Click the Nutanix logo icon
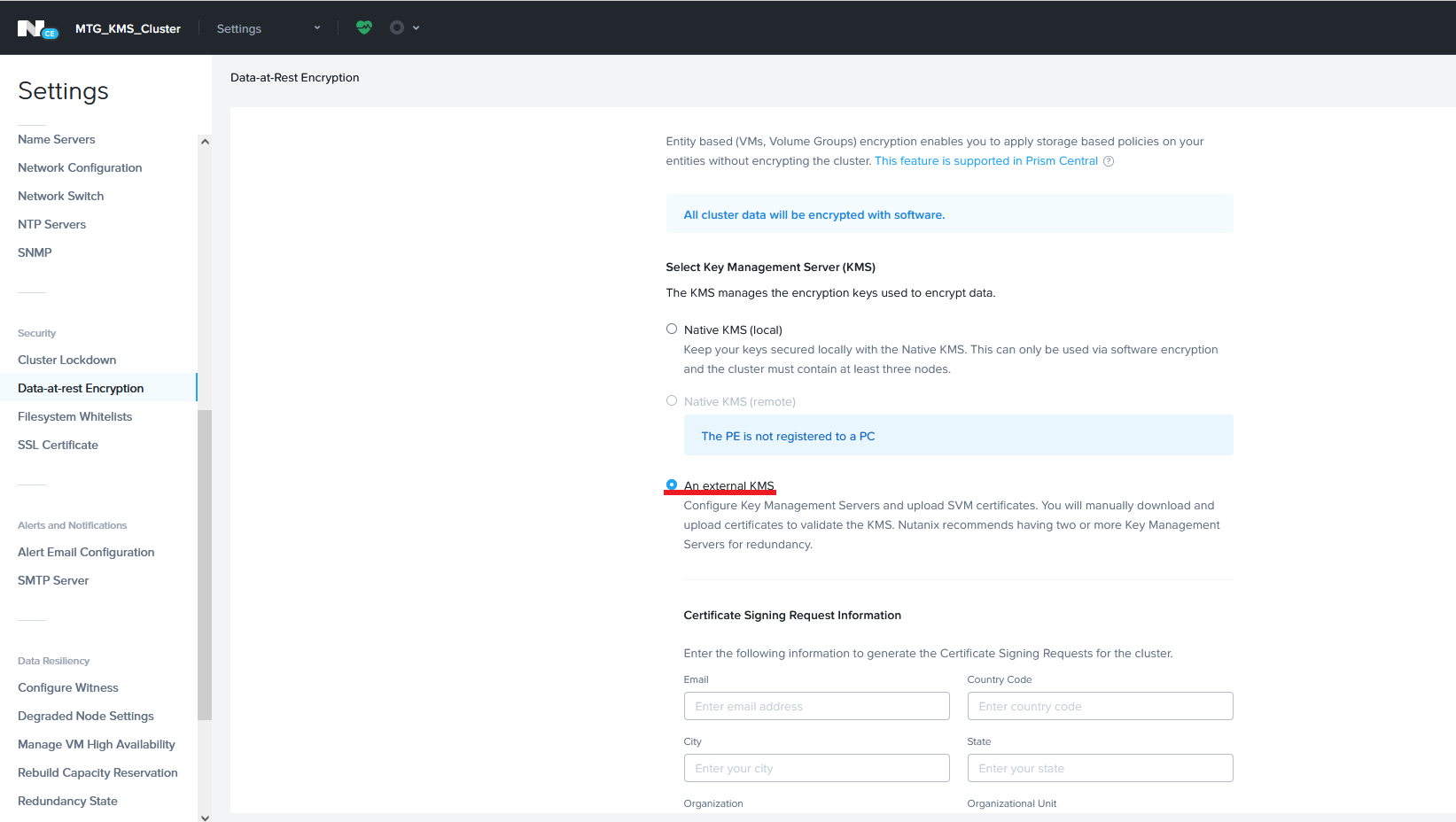The height and width of the screenshot is (822, 1456). click(36, 28)
